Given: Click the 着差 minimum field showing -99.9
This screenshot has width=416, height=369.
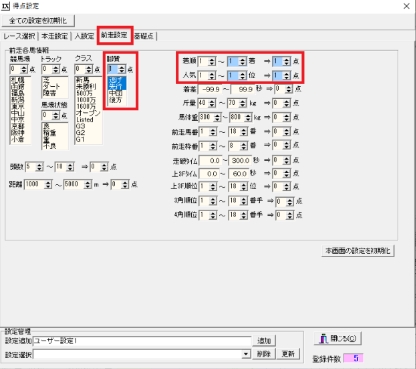Looking at the screenshot, I should (210, 89).
